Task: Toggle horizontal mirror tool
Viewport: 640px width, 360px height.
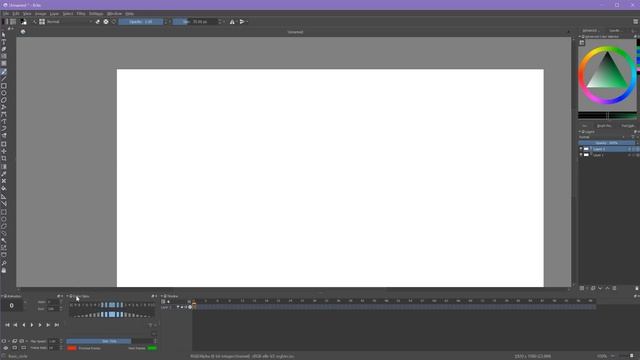Action: tap(232, 22)
